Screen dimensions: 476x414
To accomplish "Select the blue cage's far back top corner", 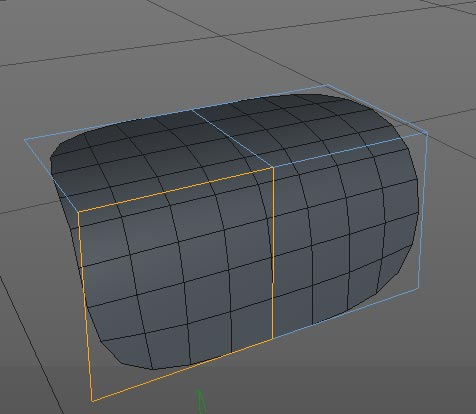I will 328,85.
